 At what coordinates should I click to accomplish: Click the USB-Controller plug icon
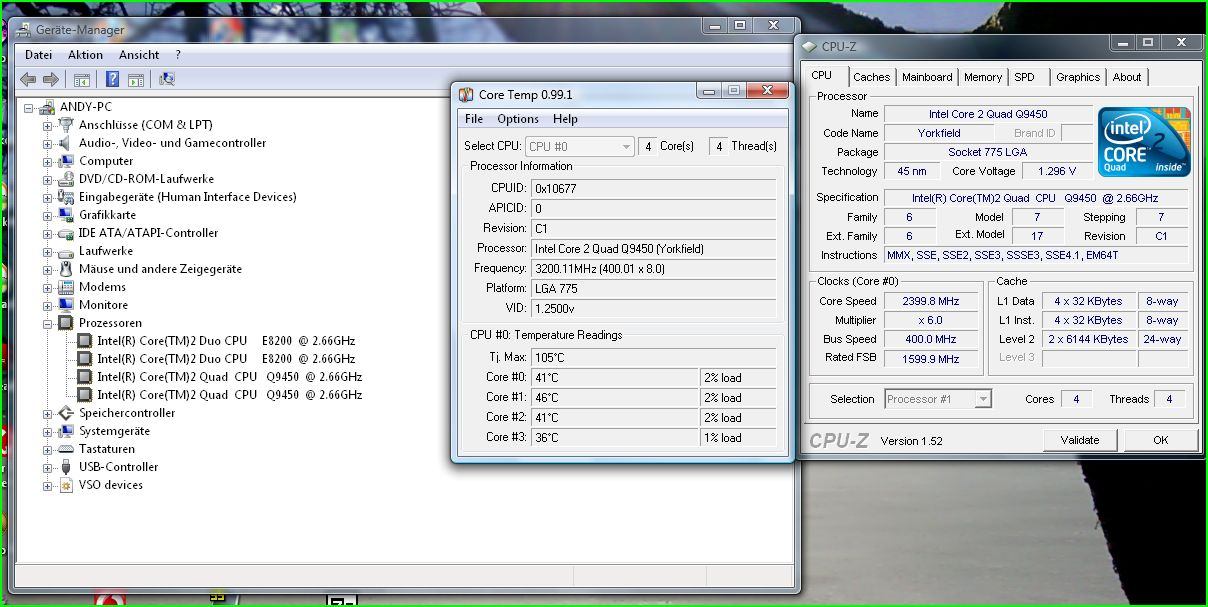click(66, 467)
